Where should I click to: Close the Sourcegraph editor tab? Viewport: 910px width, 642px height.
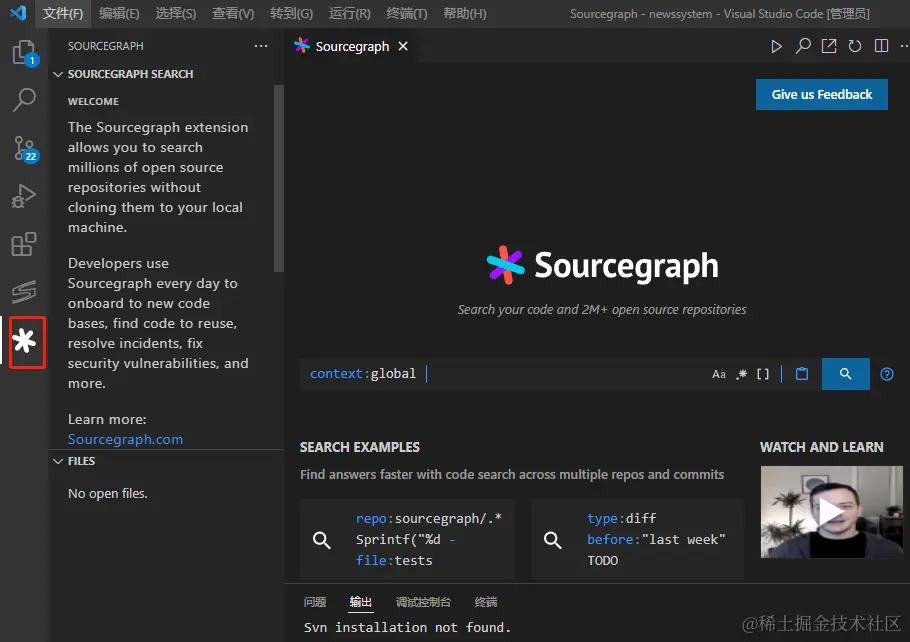(403, 46)
